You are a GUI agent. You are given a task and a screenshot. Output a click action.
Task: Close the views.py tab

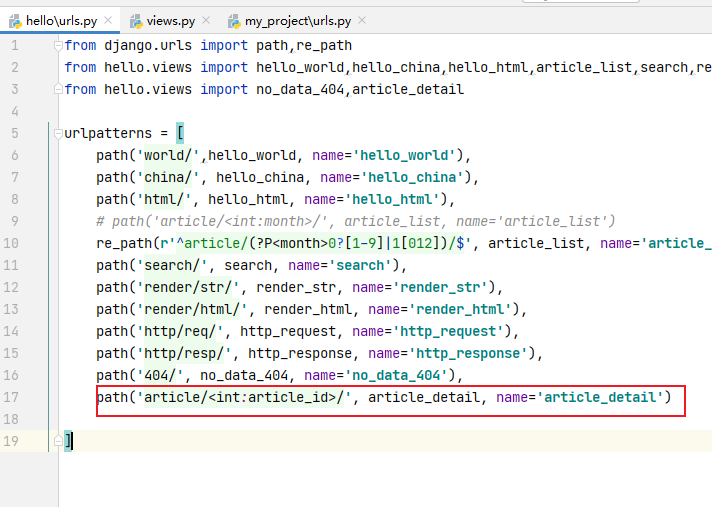coord(206,20)
